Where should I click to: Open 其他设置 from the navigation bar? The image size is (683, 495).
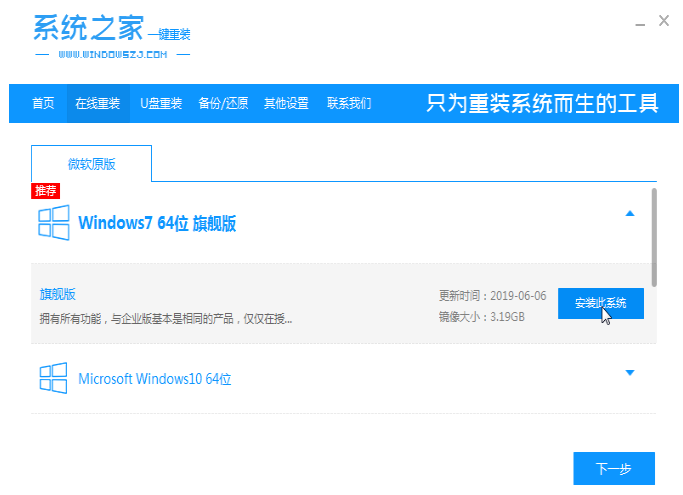(286, 103)
